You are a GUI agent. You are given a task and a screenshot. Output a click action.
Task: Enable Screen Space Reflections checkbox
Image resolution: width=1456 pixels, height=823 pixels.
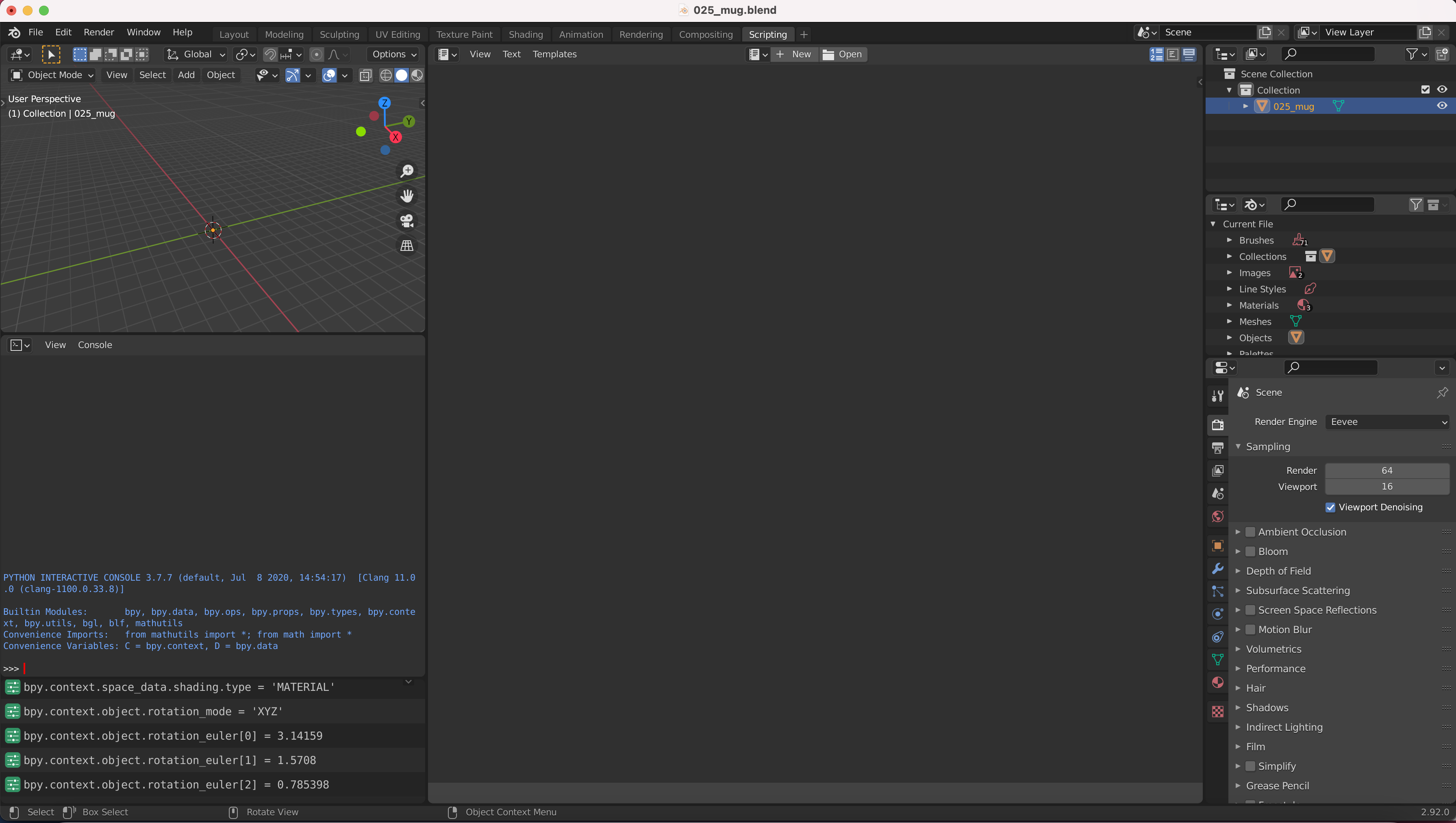tap(1250, 610)
